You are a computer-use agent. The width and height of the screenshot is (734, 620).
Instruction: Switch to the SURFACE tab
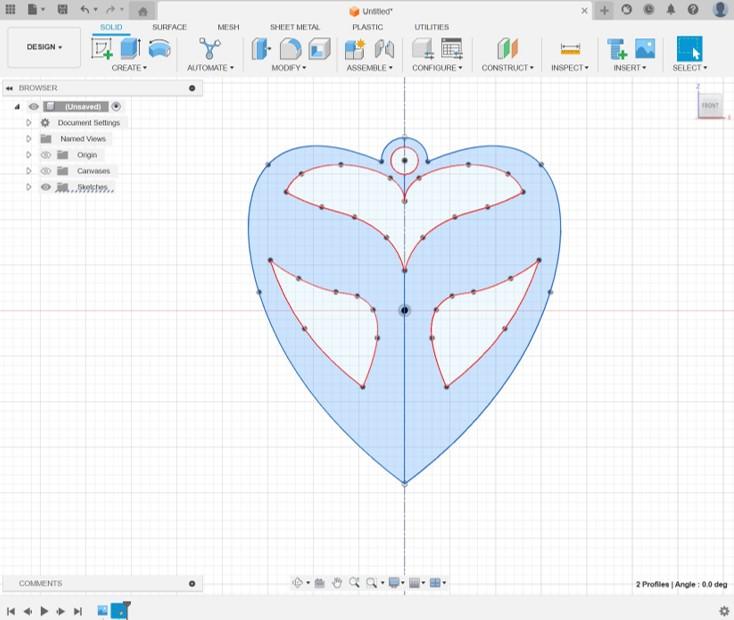coord(169,27)
